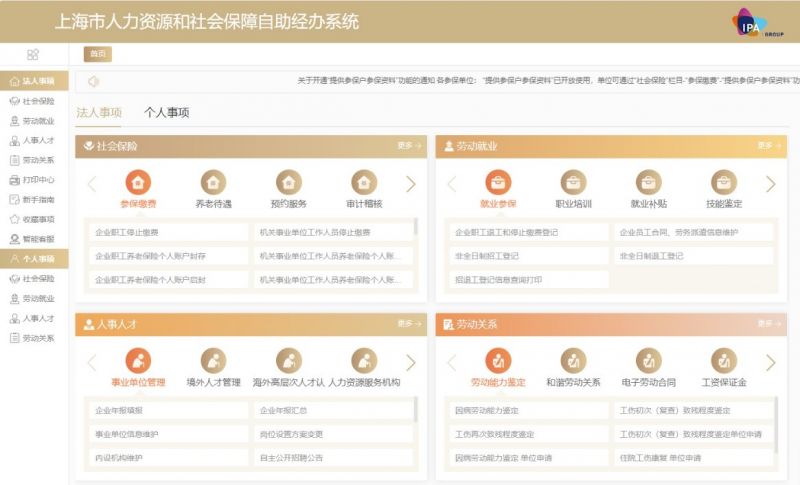Open 非全日制招工登记
This screenshot has height=485, width=800.
pos(529,256)
